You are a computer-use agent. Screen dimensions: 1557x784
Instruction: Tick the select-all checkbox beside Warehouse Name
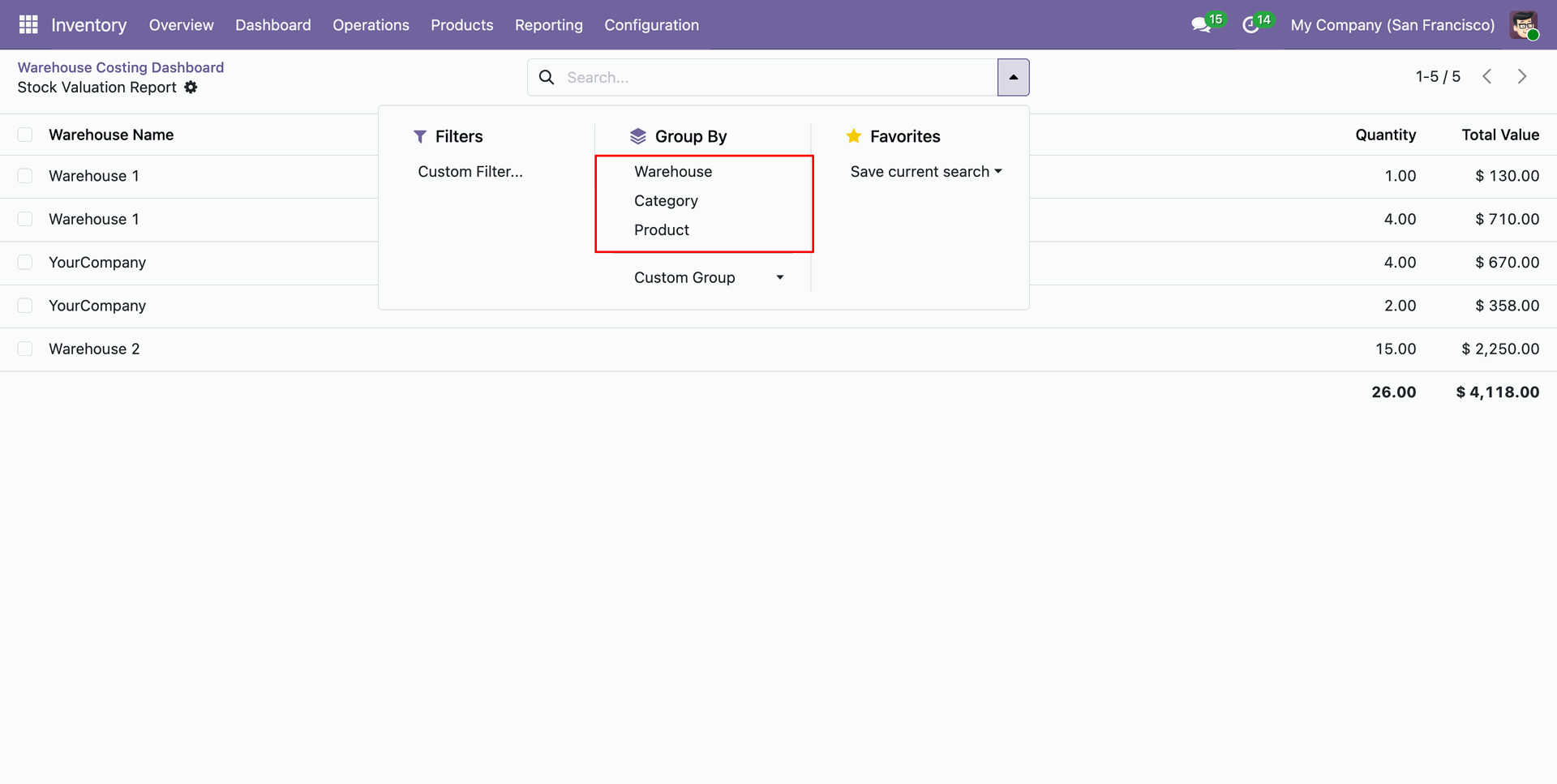(25, 135)
